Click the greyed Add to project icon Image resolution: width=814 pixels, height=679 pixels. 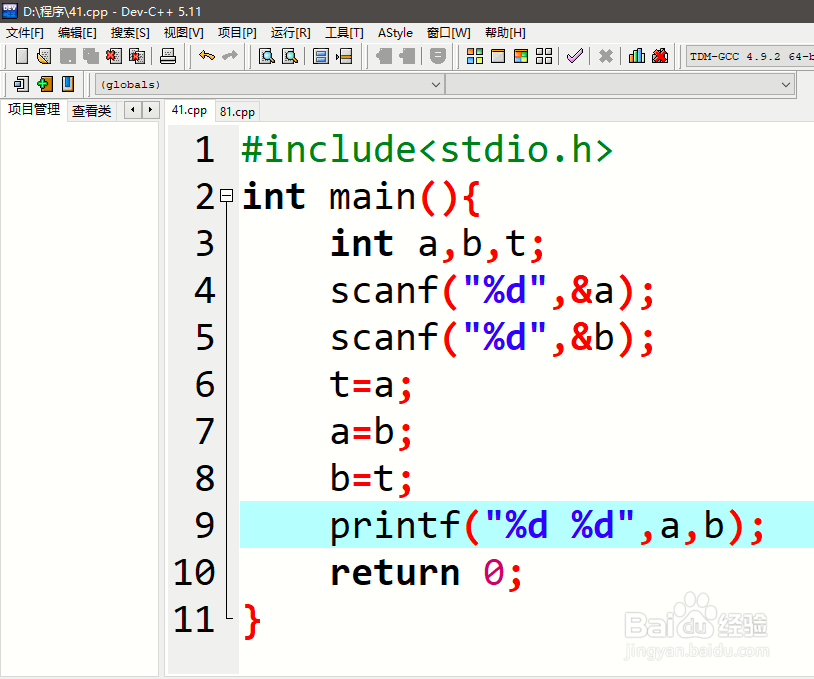click(384, 56)
